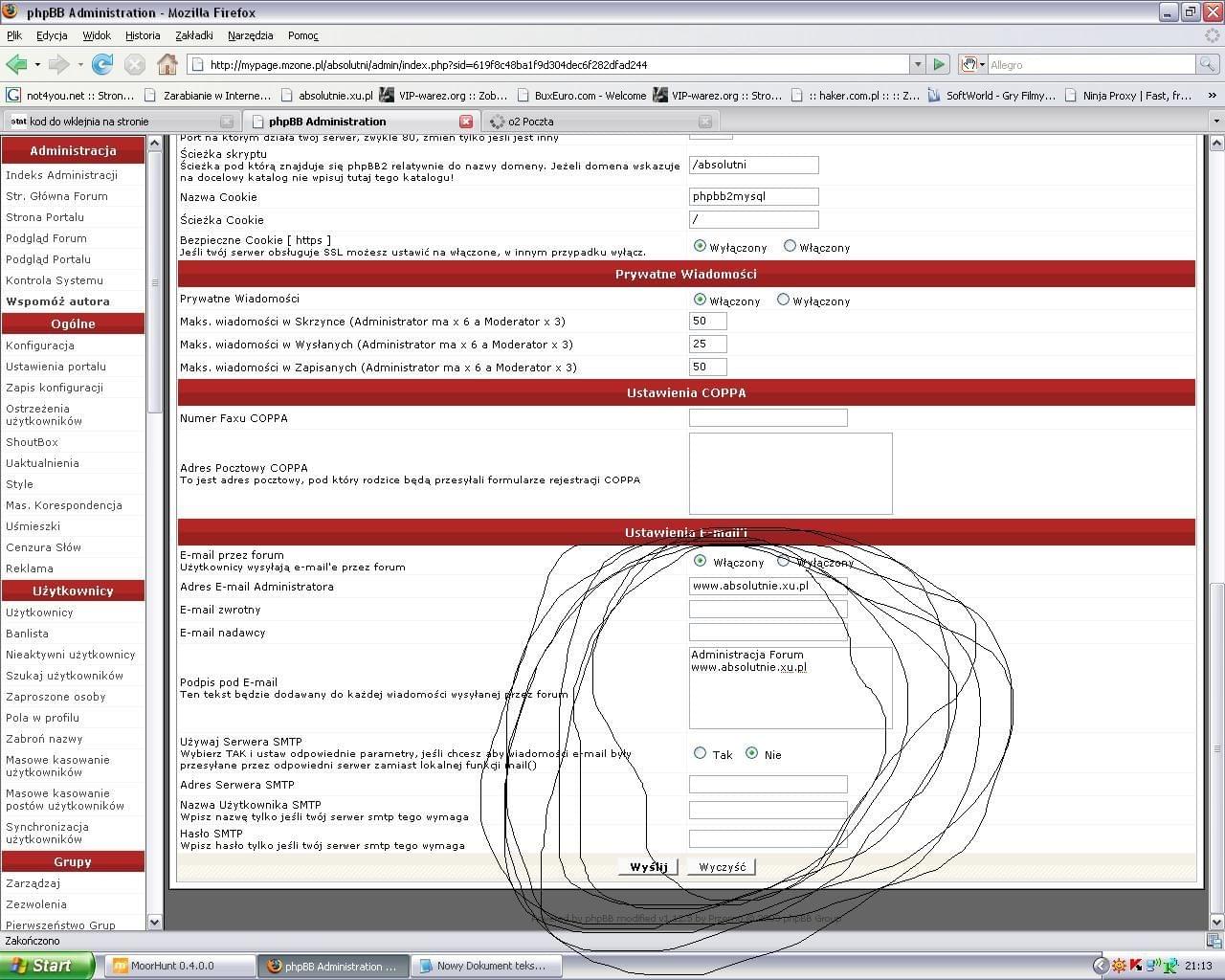
Task: Open the haker.com.pl bookmark
Action: coord(855,95)
